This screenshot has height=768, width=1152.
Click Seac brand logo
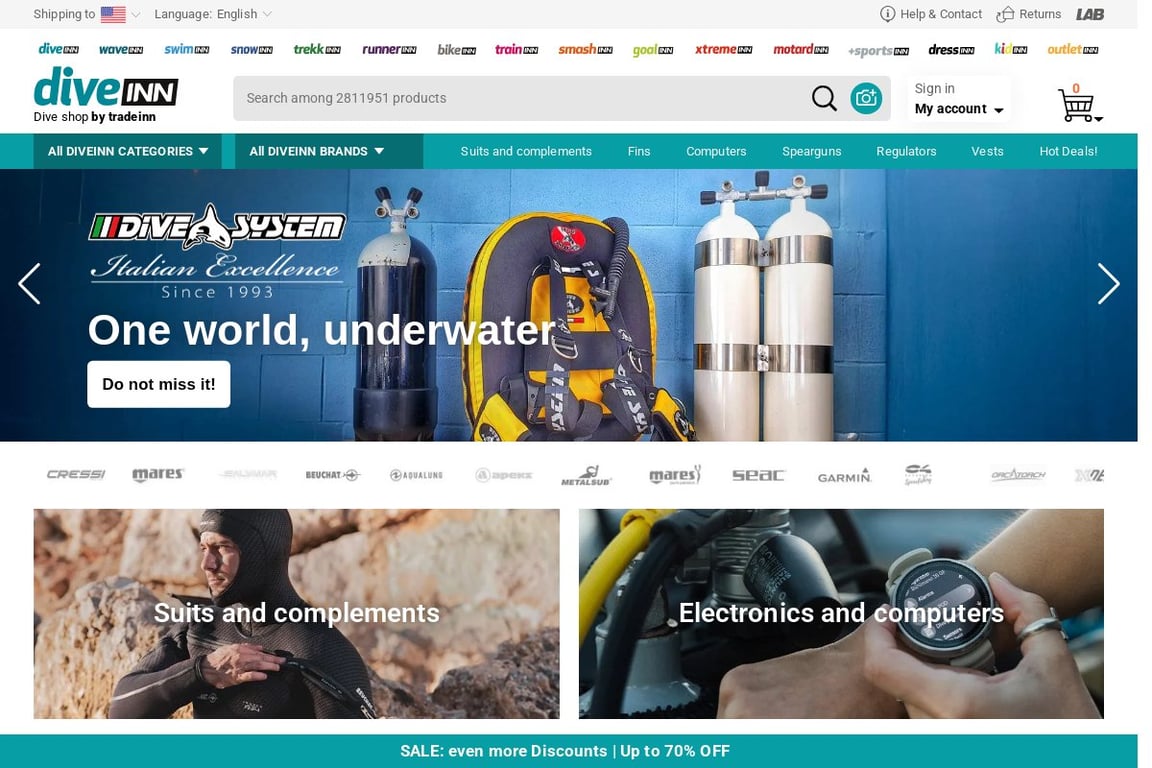pos(758,475)
